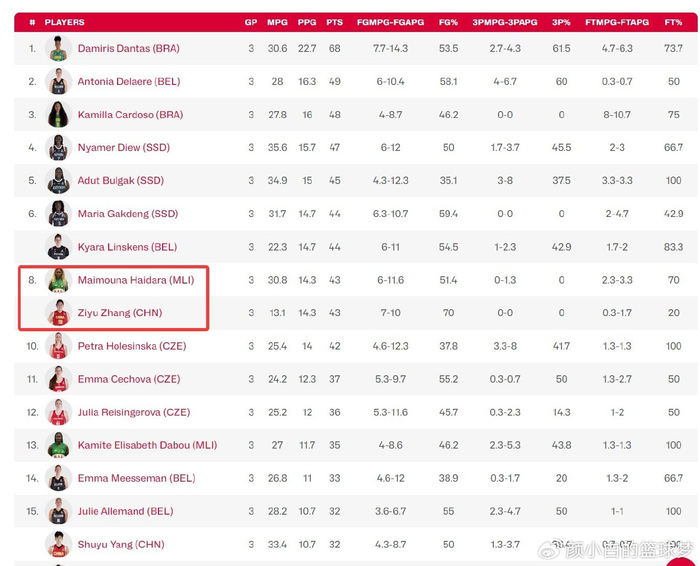Image resolution: width=700 pixels, height=566 pixels.
Task: Click the 3P% column header
Action: point(561,22)
